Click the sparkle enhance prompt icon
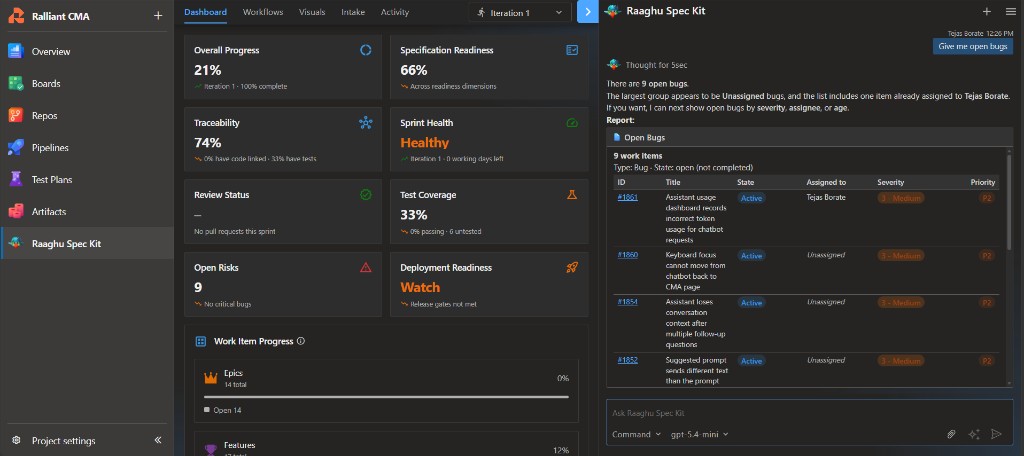This screenshot has height=456, width=1024. point(974,434)
